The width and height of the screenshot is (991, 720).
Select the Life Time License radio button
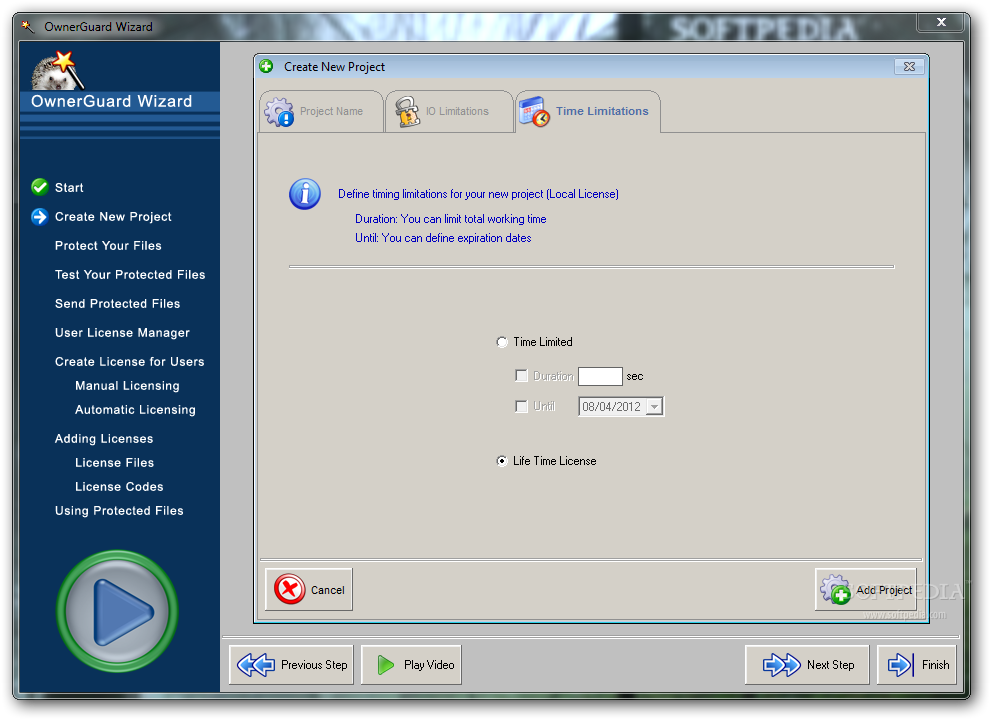(502, 461)
